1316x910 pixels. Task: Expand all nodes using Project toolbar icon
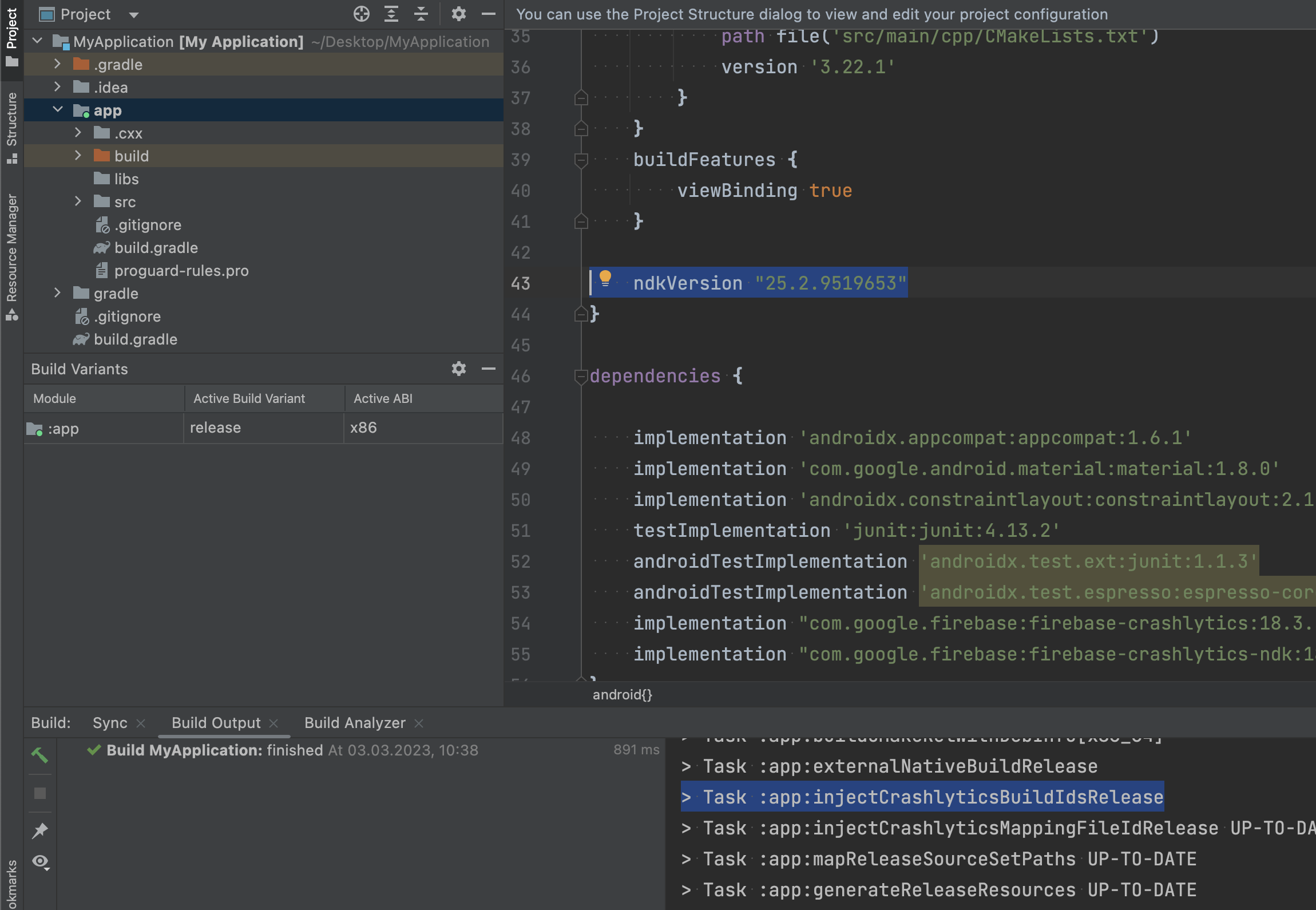pos(391,13)
